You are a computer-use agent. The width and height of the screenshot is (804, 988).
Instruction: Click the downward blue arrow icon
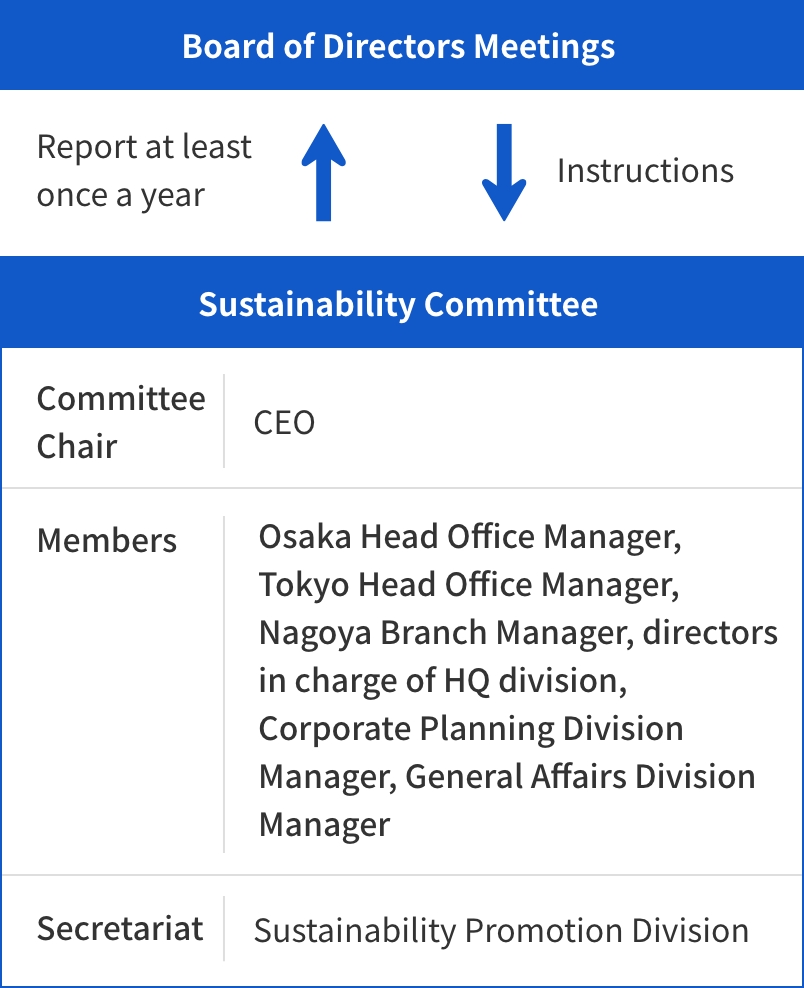pyautogui.click(x=503, y=172)
